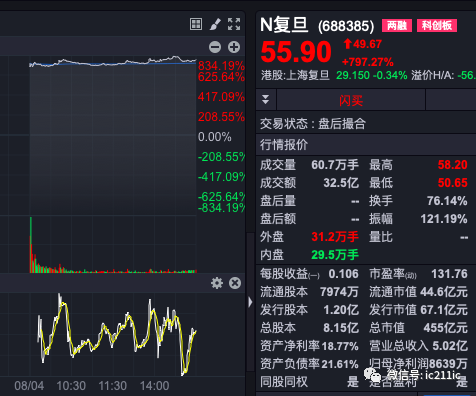This screenshot has height=396, width=476.
Task: Click the 外盘 value 31.2万手
Action: tap(335, 237)
